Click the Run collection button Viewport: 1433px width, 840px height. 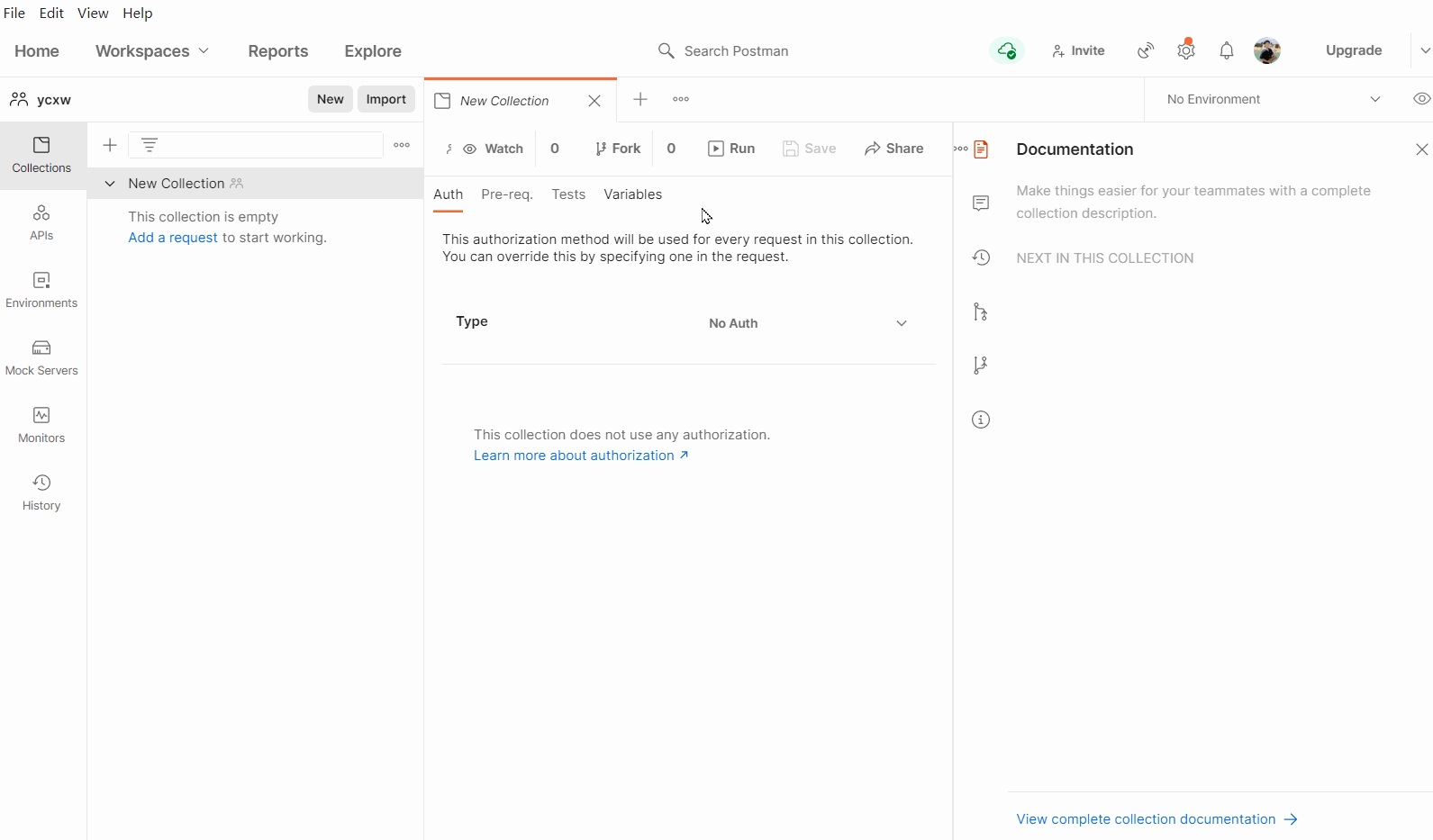[x=731, y=149]
